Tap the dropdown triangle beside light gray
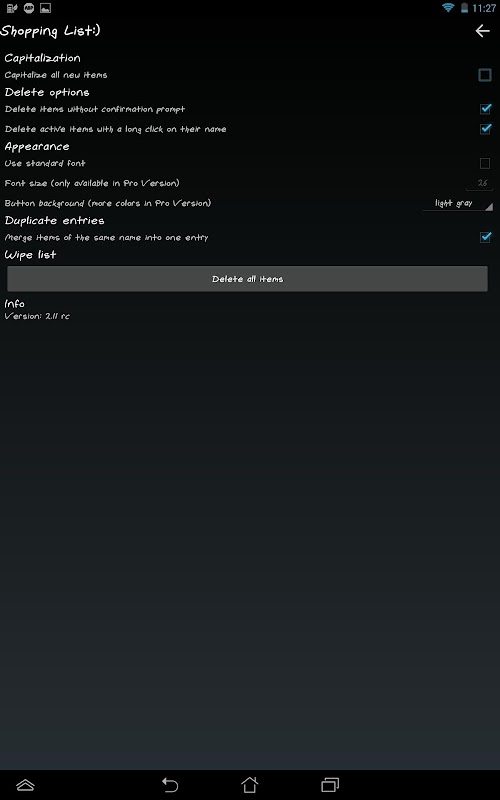Screen dimensions: 500x800 (489, 207)
